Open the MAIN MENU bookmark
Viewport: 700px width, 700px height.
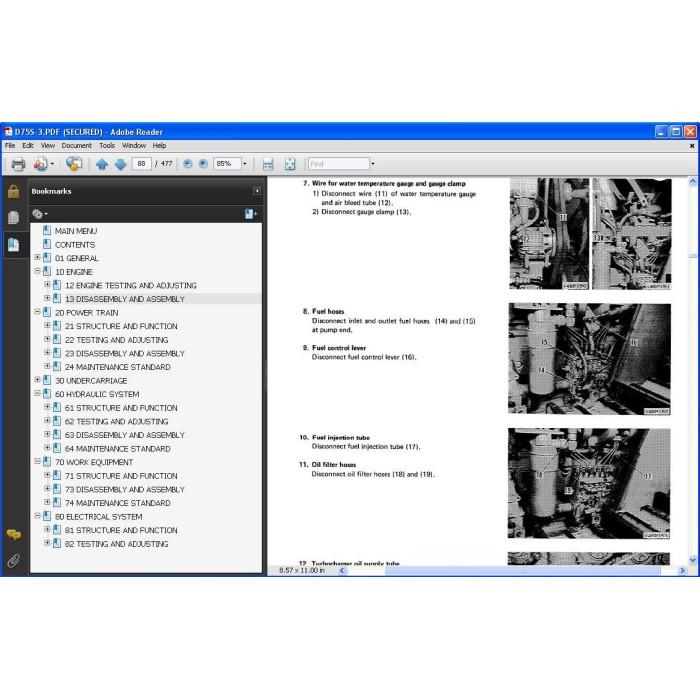pyautogui.click(x=76, y=231)
